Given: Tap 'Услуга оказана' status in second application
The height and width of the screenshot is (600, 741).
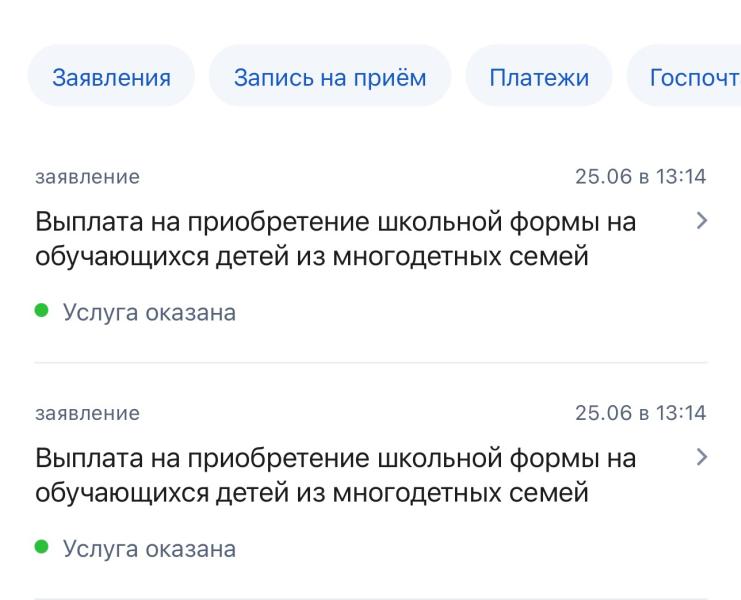Looking at the screenshot, I should 149,549.
